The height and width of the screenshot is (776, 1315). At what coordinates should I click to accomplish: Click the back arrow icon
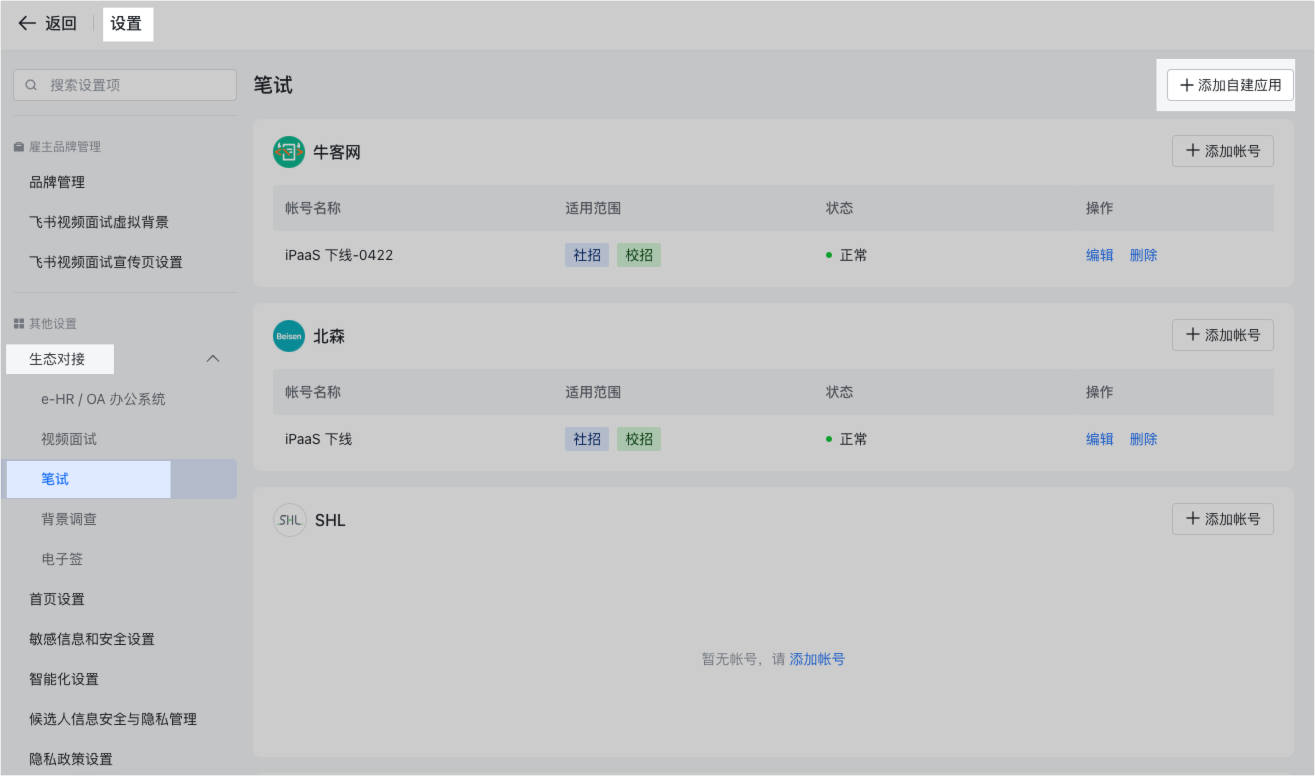click(27, 24)
